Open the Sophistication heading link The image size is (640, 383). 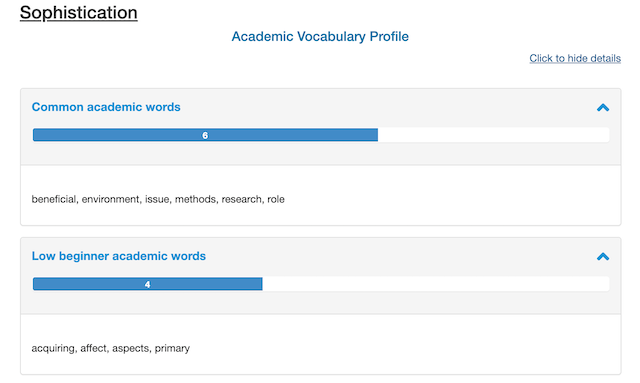coord(78,13)
